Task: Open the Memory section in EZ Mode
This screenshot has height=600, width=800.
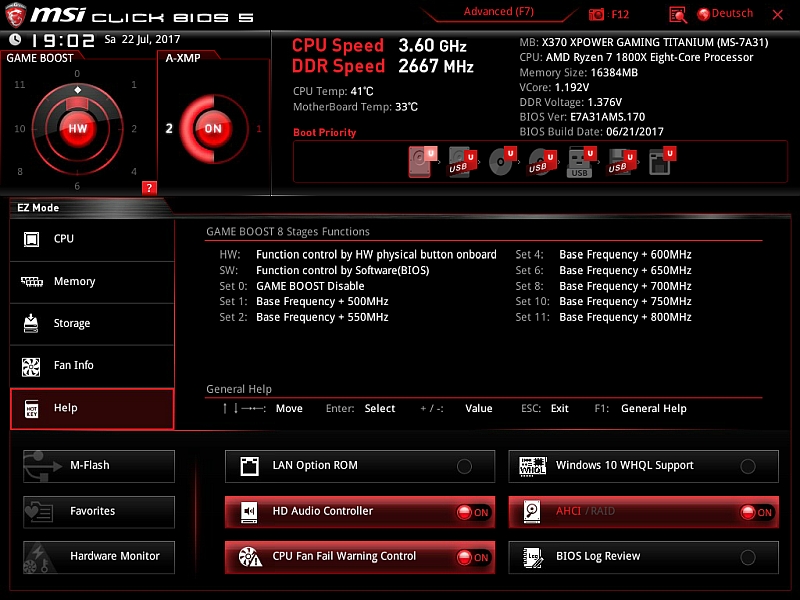Action: (92, 282)
